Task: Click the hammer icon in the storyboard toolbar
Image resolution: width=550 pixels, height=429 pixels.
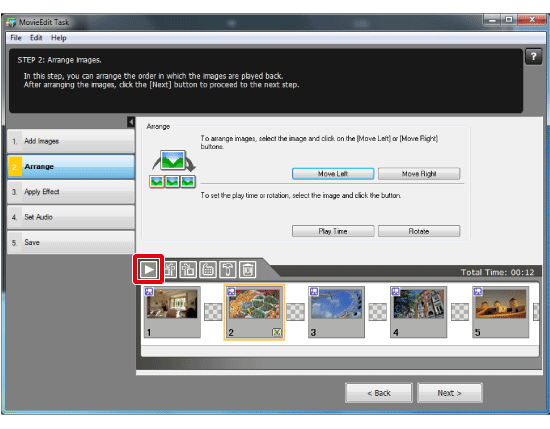Action: [228, 270]
